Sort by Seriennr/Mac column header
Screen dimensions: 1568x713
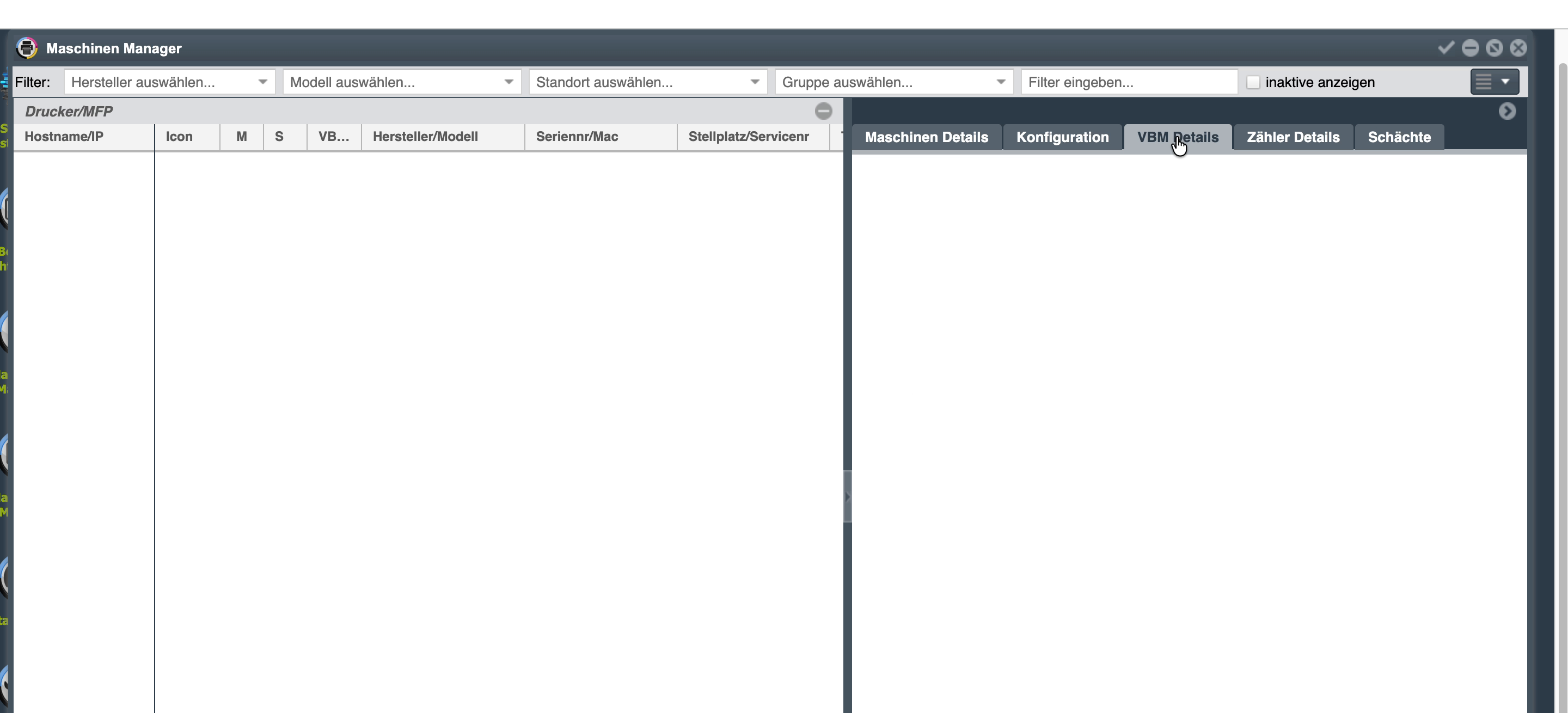pos(601,137)
